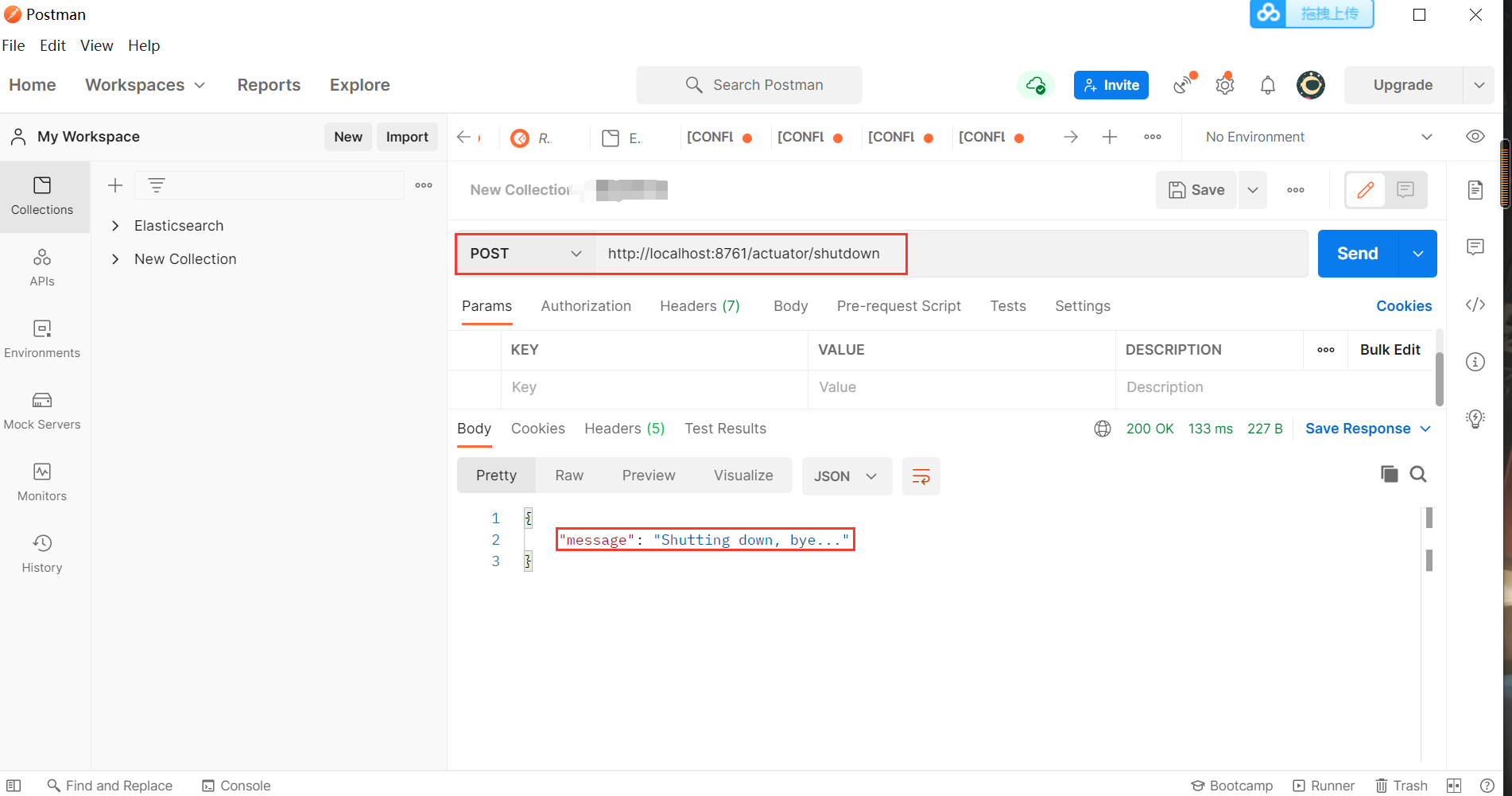Click the Invite button
The image size is (1512, 796).
pyautogui.click(x=1111, y=85)
